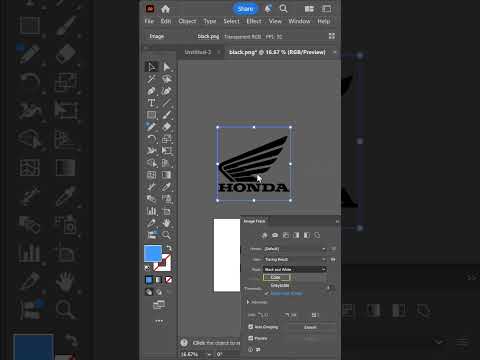Image resolution: width=480 pixels, height=360 pixels.
Task: Select the Column Graph tool
Action: click(151, 211)
